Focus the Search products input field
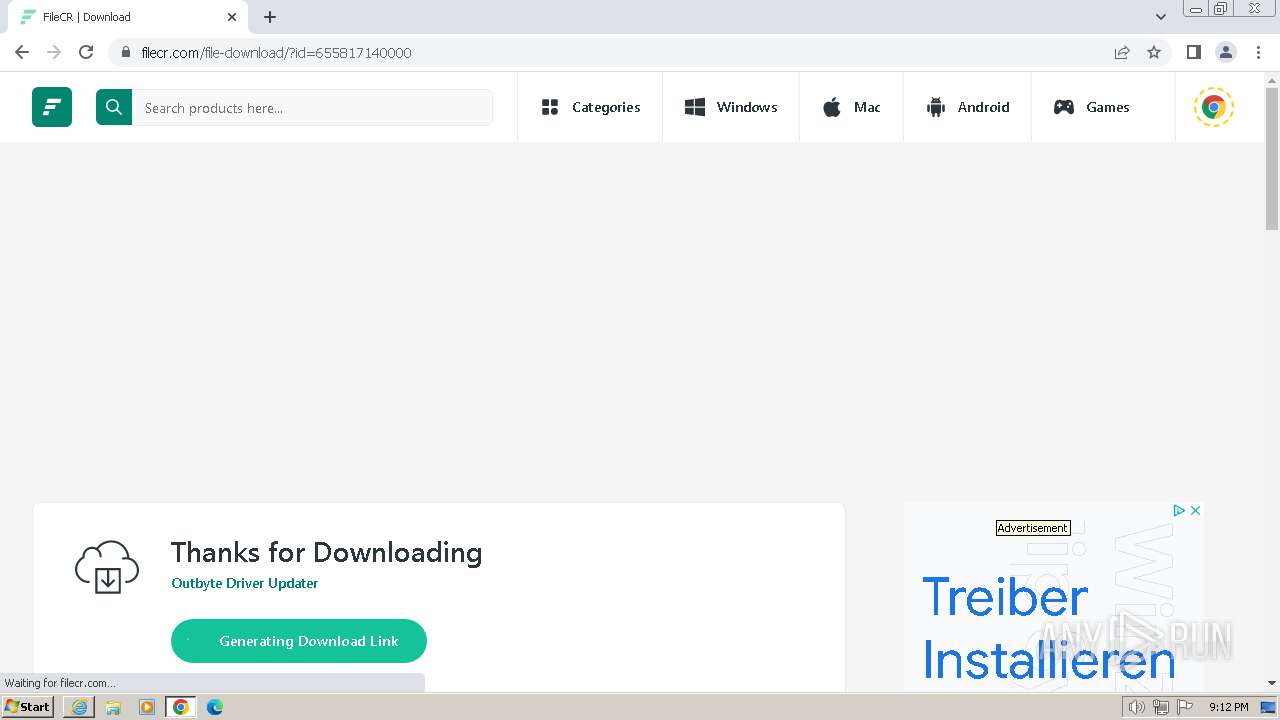1280x720 pixels. coord(312,107)
